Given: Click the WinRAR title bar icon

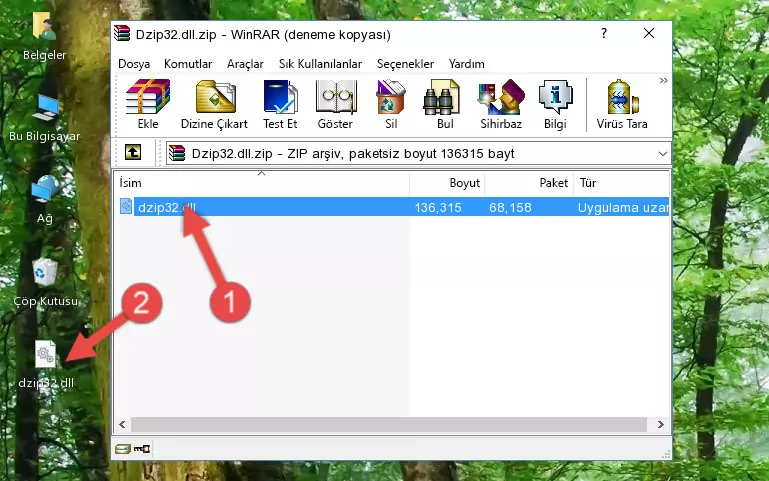Looking at the screenshot, I should pyautogui.click(x=122, y=33).
